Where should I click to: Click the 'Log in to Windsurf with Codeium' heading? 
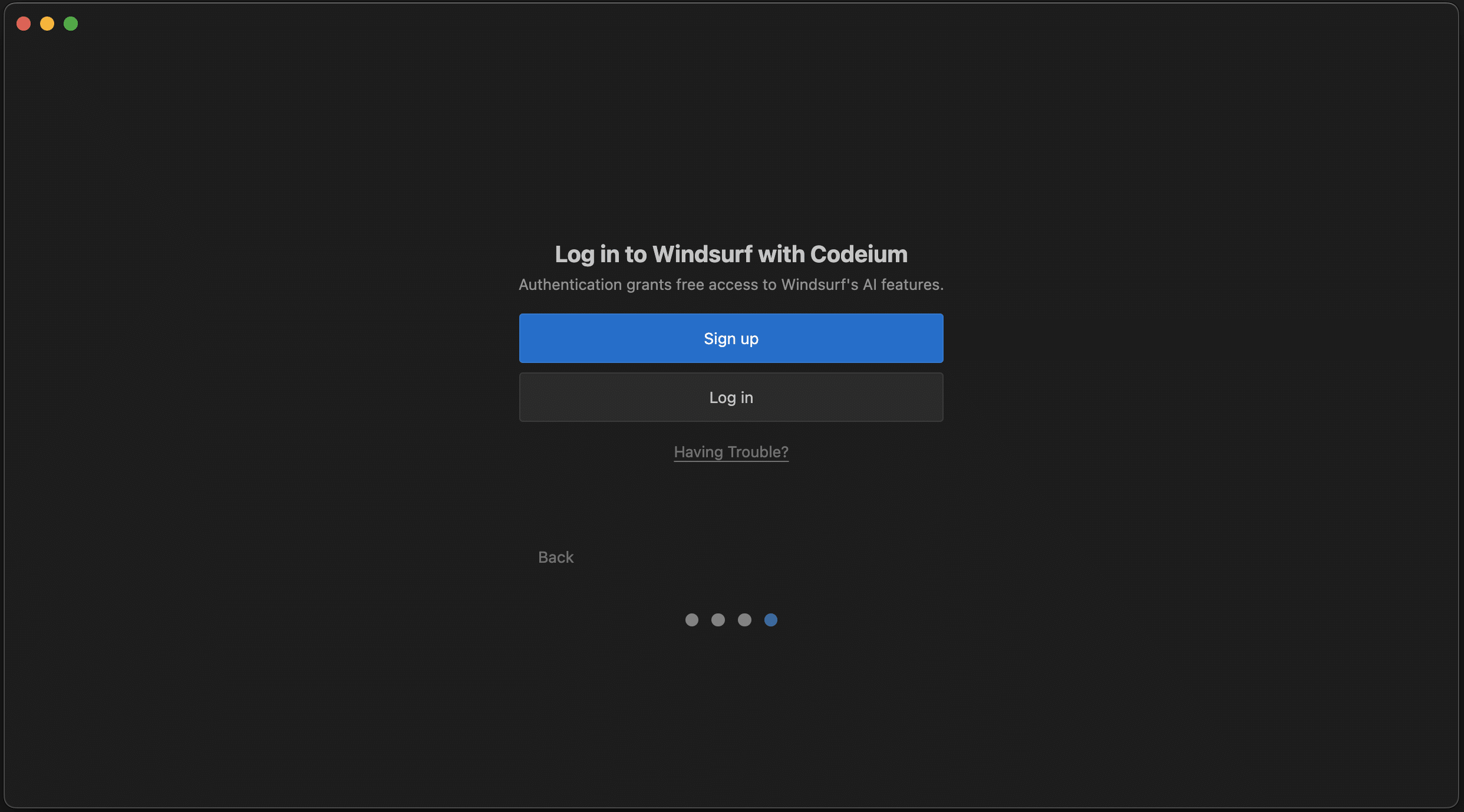pyautogui.click(x=731, y=254)
